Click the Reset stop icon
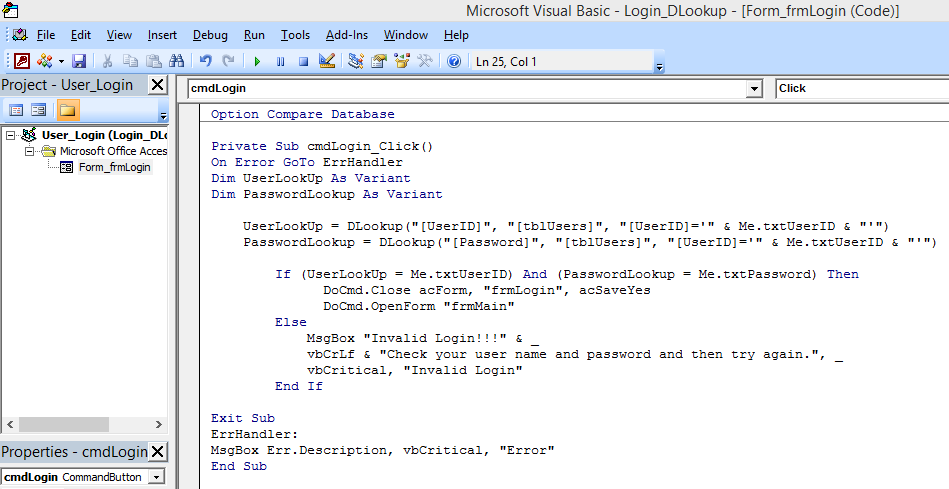949x489 pixels. (303, 61)
